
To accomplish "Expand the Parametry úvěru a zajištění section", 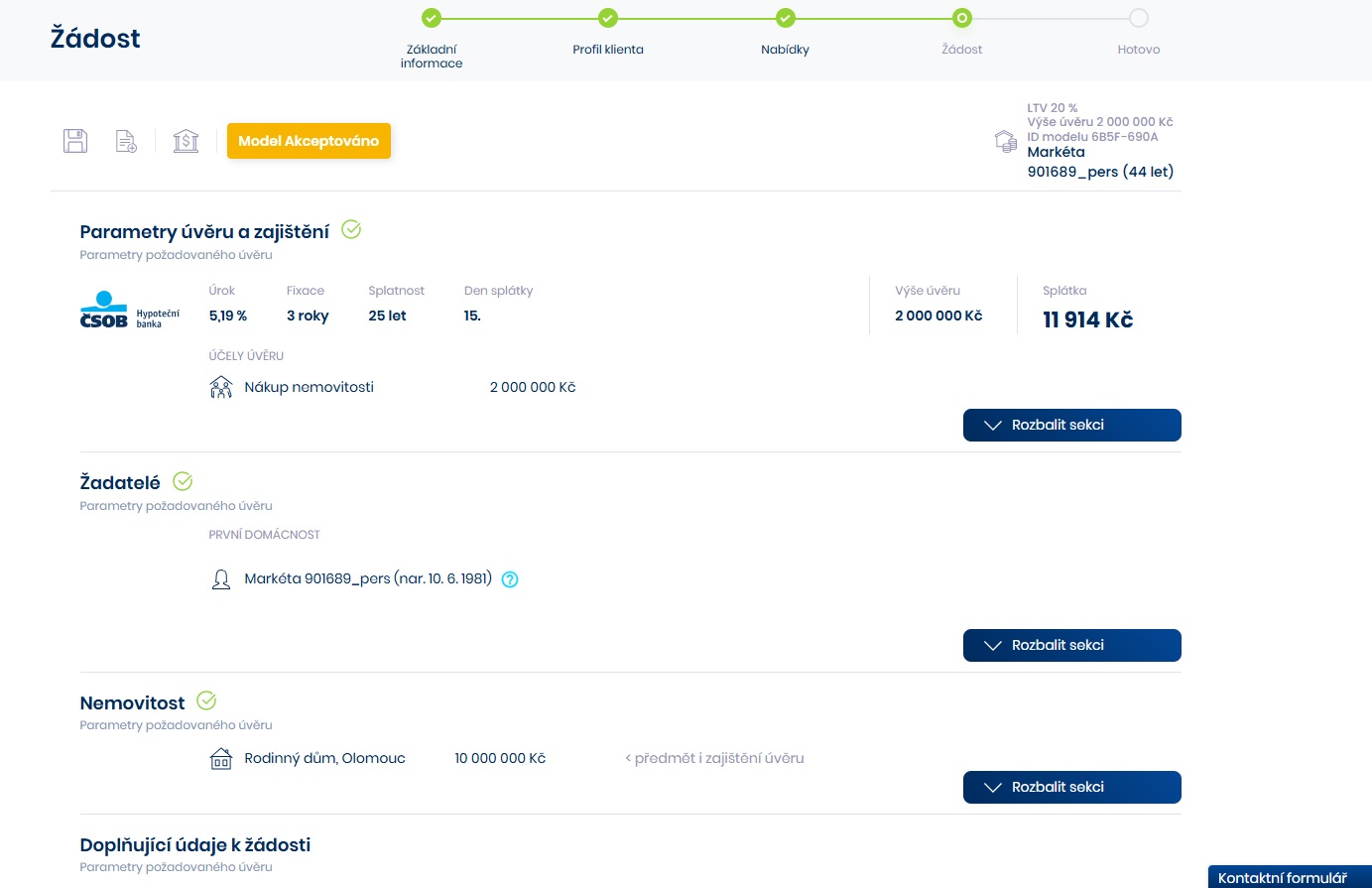I will 1071,425.
